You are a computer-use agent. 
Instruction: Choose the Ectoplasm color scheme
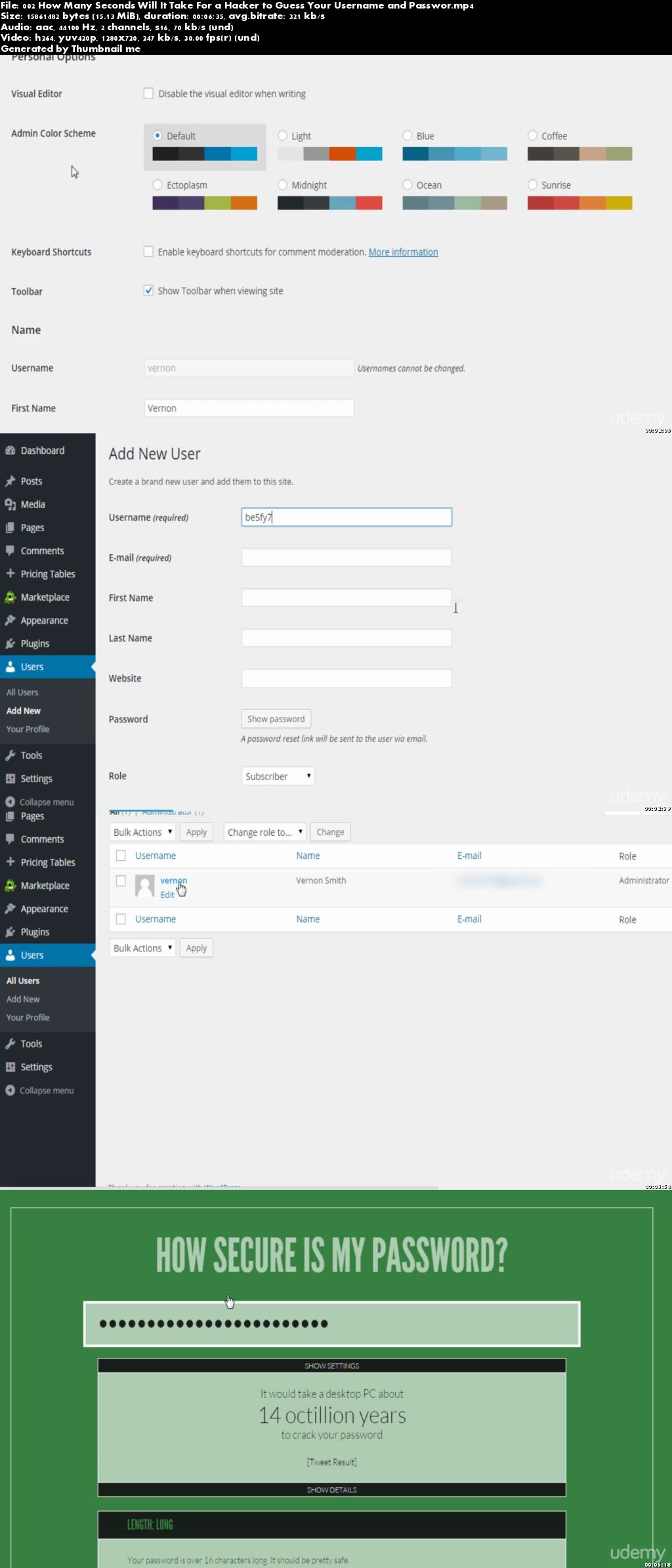pos(157,185)
